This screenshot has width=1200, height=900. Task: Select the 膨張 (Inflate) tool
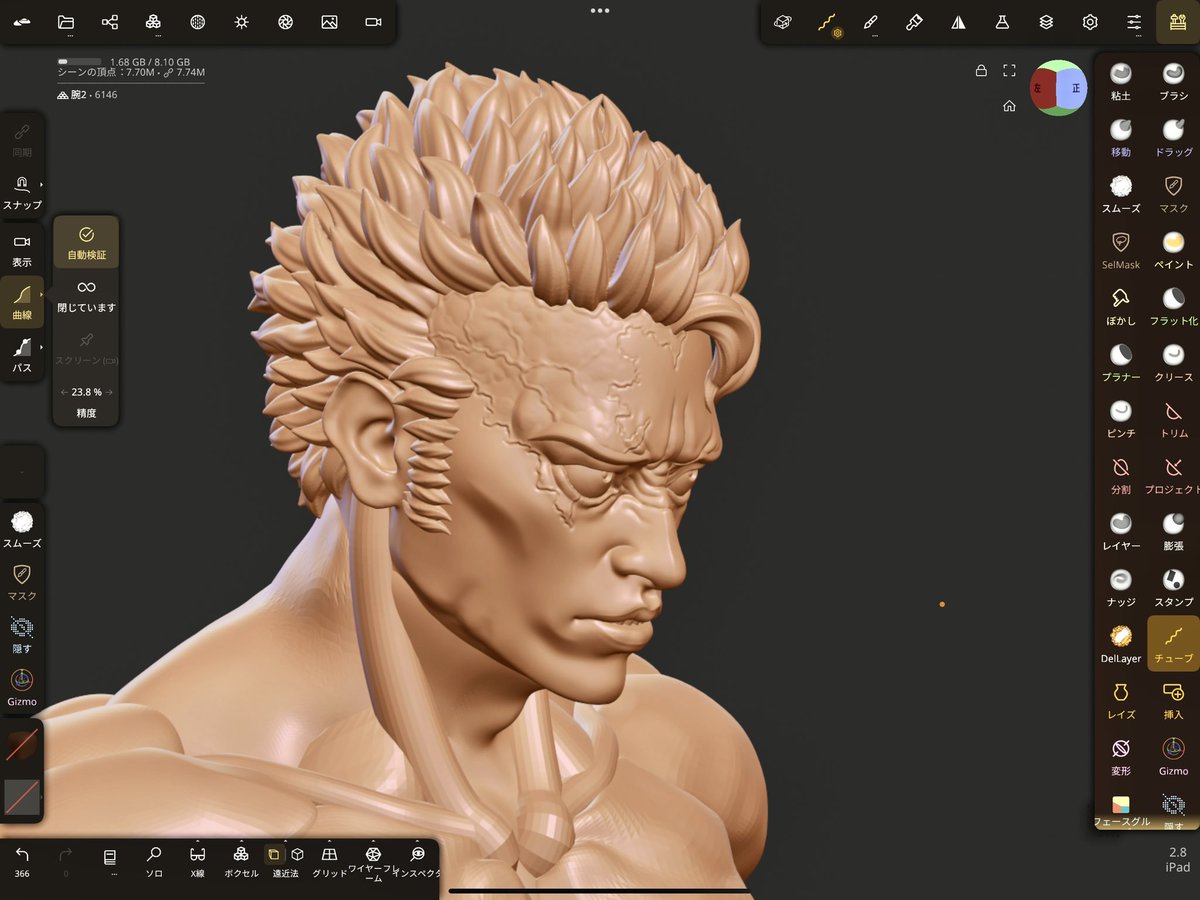coord(1173,531)
